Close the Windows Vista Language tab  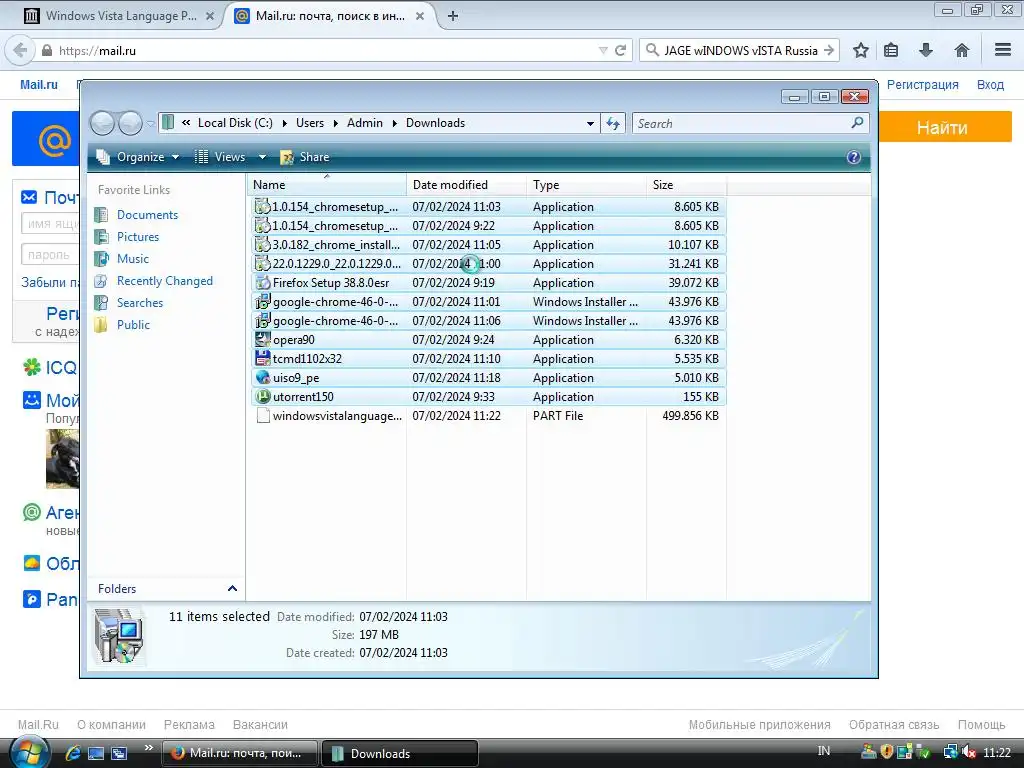tap(210, 16)
